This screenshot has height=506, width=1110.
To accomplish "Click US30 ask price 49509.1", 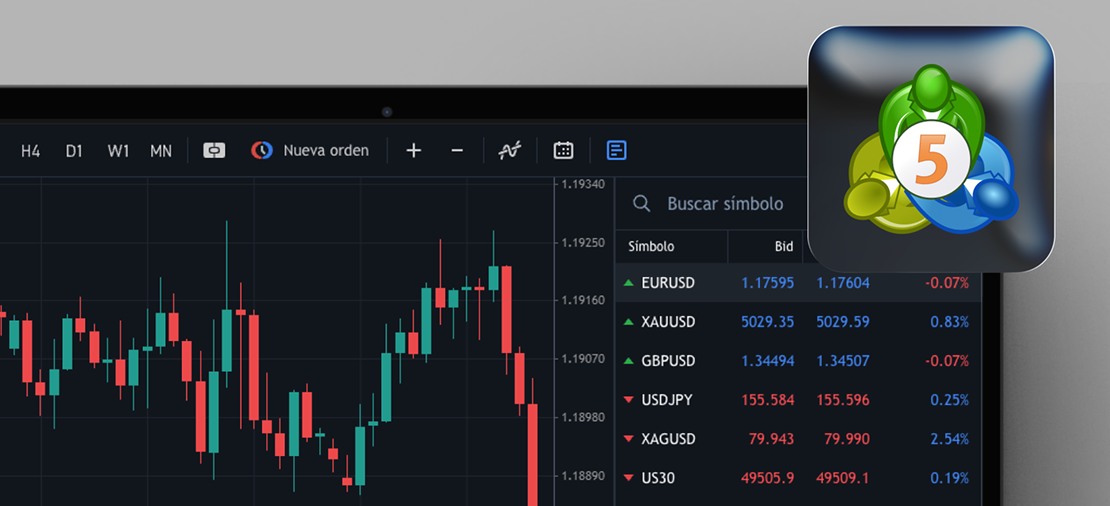I will 843,478.
